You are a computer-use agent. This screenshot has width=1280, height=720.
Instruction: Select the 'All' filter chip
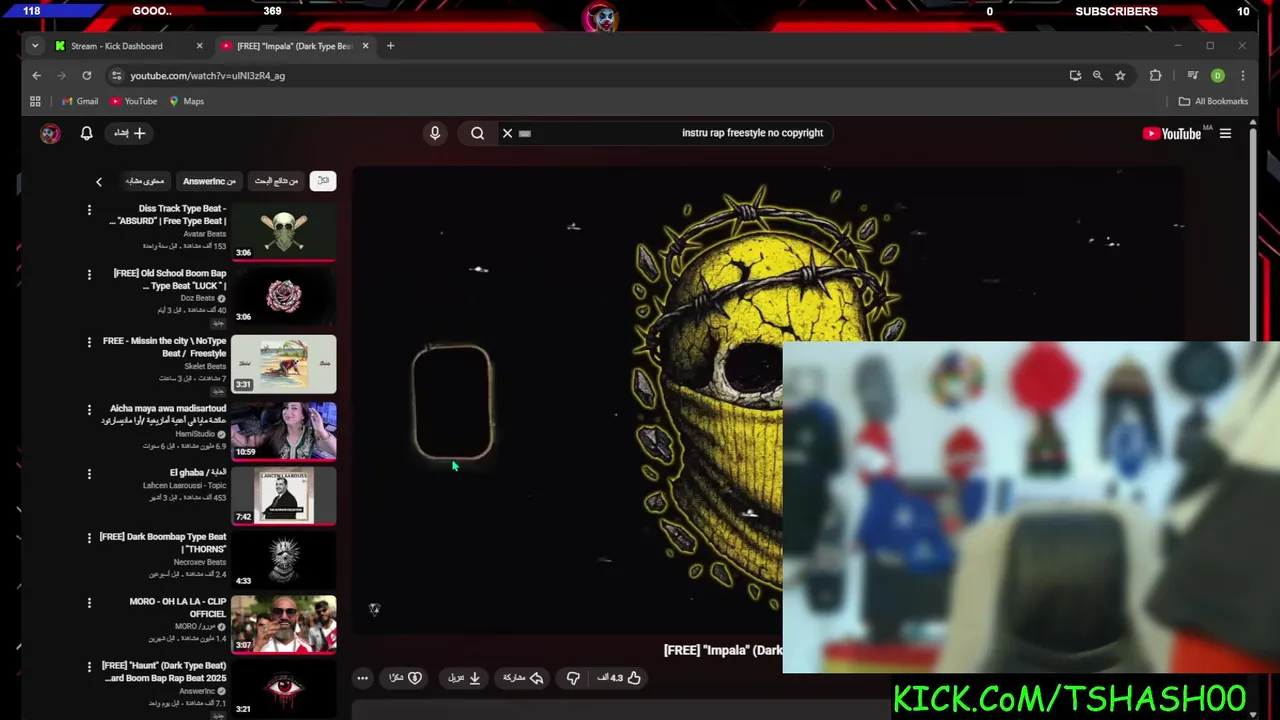pos(323,181)
